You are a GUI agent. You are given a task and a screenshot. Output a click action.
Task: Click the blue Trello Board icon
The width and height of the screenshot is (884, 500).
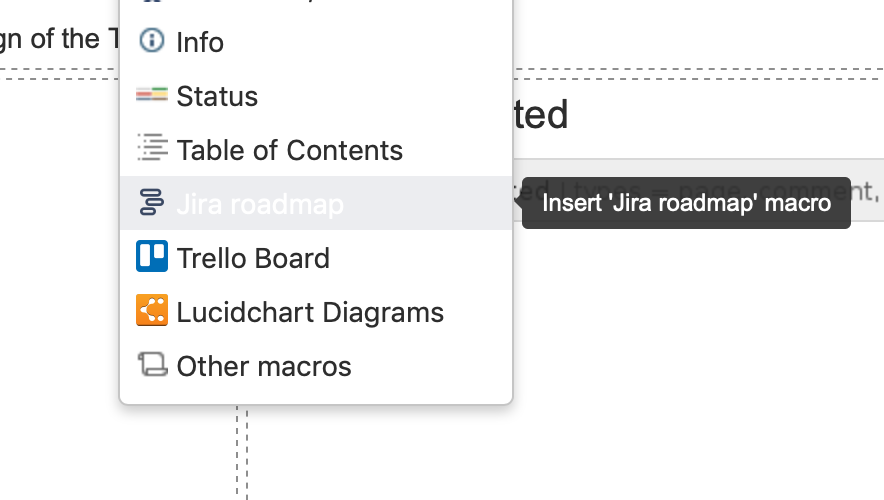pyautogui.click(x=152, y=256)
